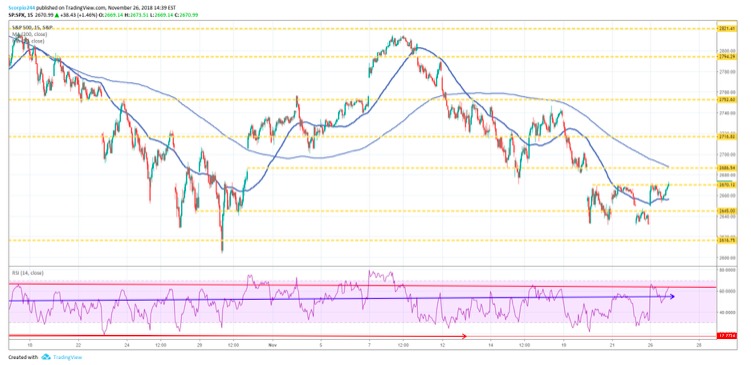Click the 2716.82 price level label
Viewport: 751px width, 365px height.
coord(727,137)
